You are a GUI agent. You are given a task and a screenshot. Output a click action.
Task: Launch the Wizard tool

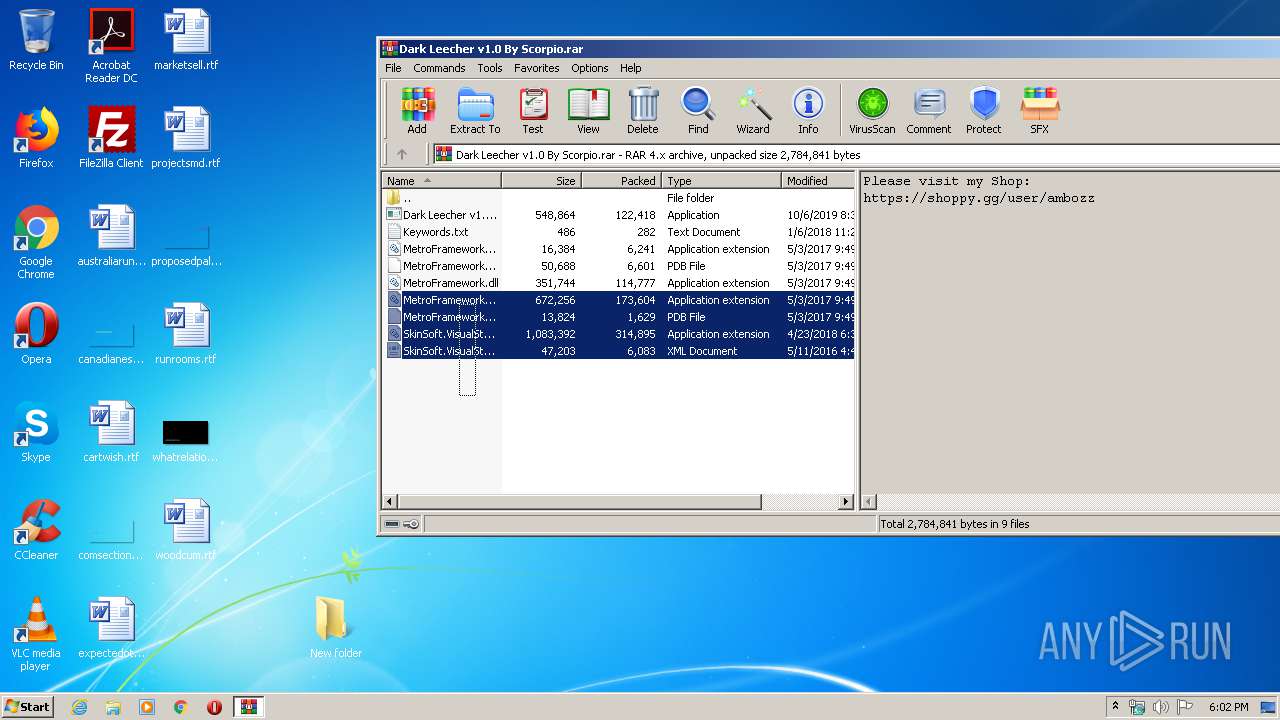coord(753,111)
